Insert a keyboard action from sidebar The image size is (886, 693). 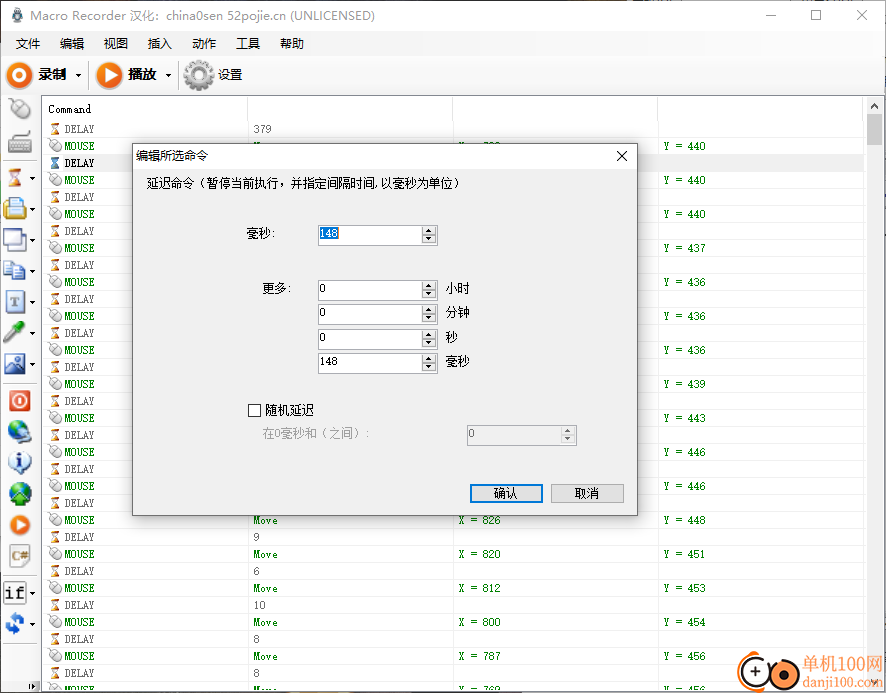coord(20,142)
